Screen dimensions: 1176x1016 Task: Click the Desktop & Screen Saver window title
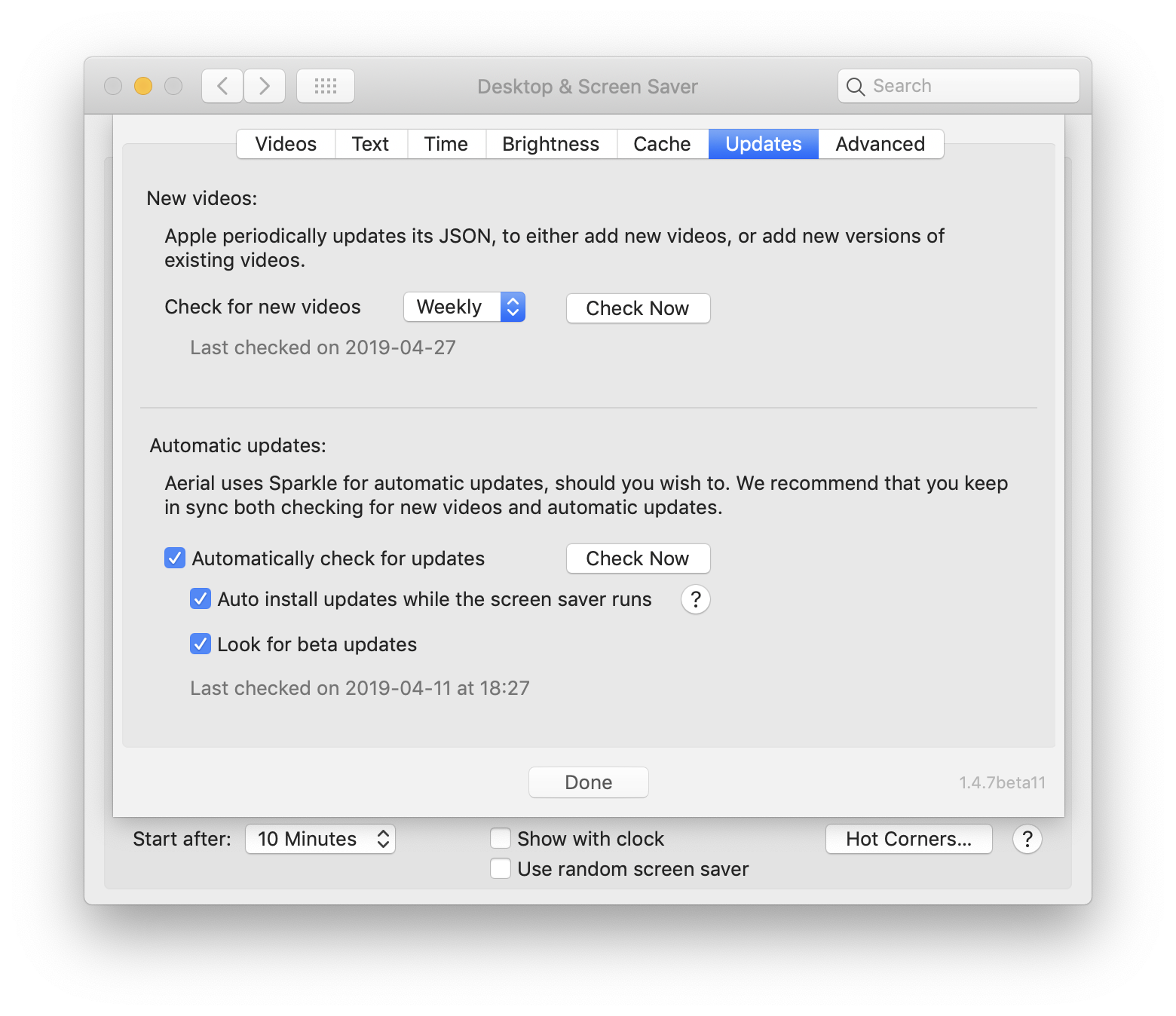tap(588, 87)
